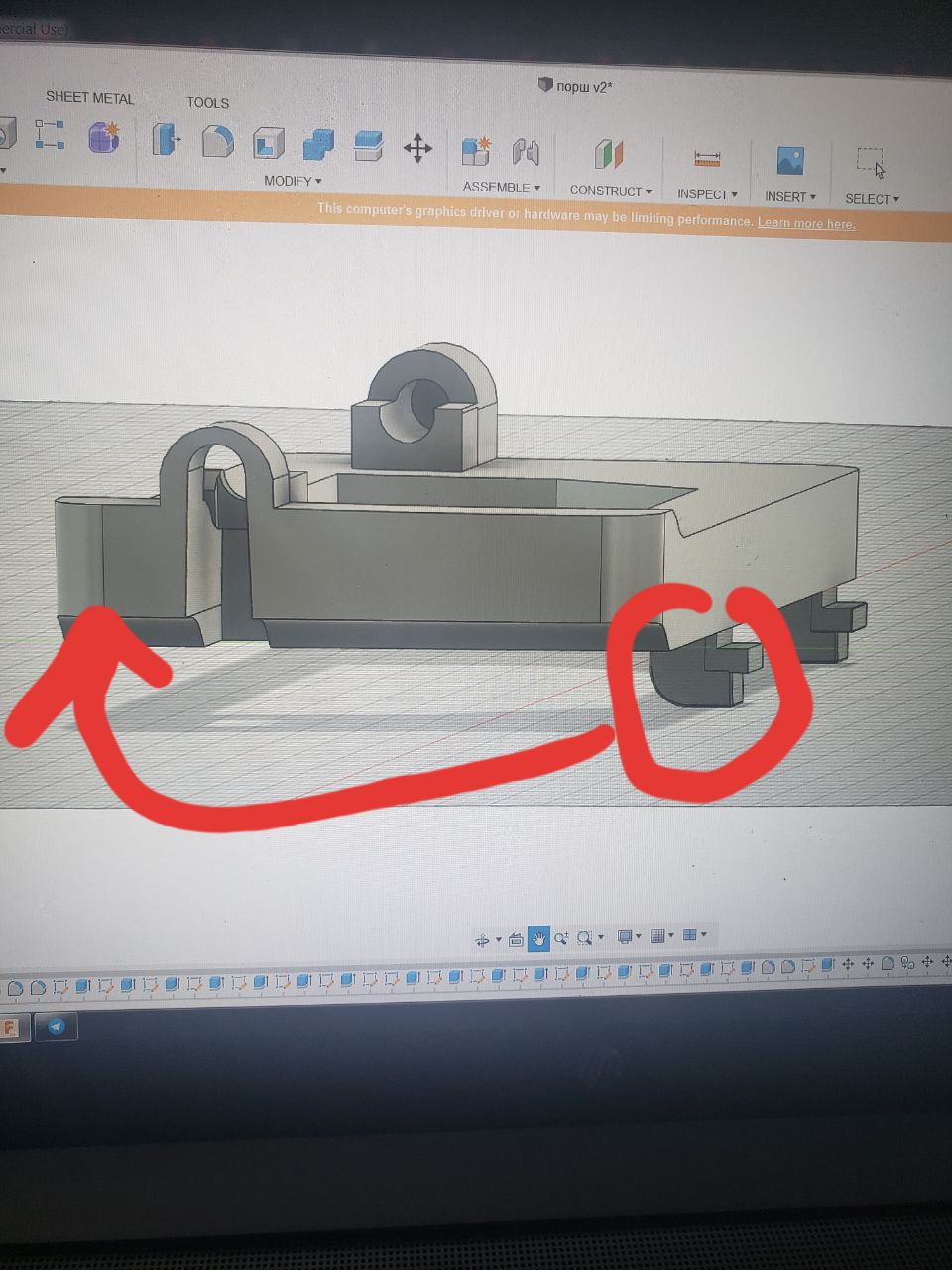Expand the SELECT dropdown menu
Screen dimensions: 952x1270
(x=873, y=199)
